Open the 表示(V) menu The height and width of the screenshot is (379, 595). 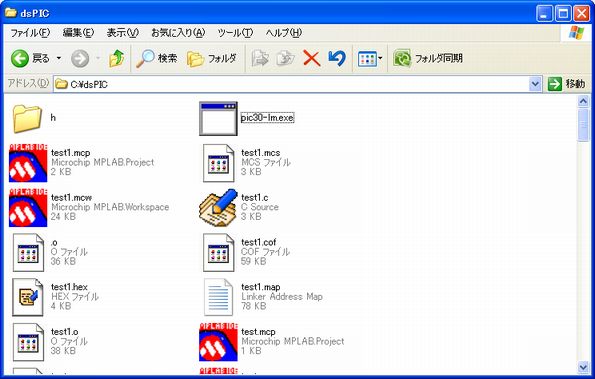(x=123, y=33)
